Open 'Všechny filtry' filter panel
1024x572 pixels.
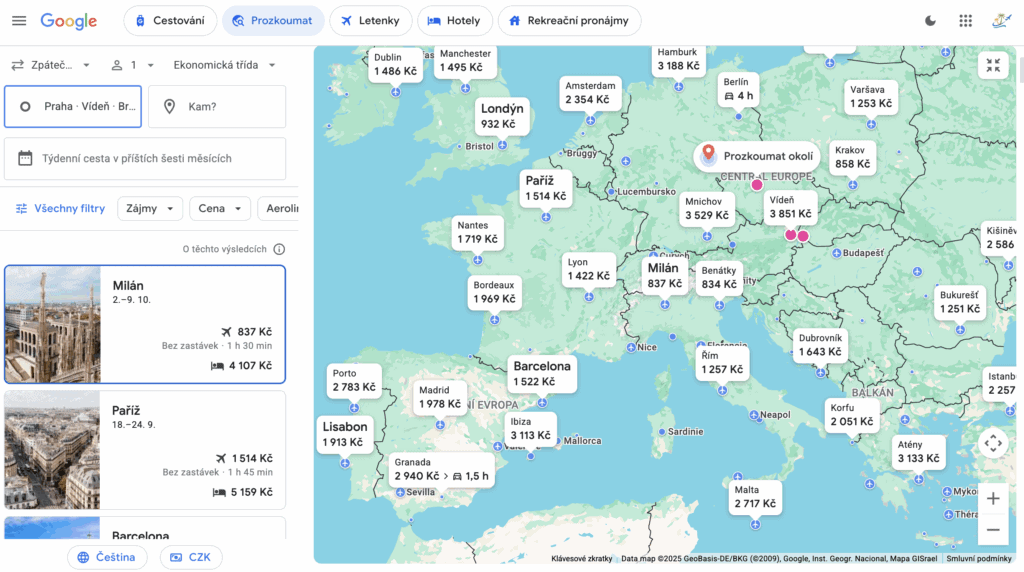click(x=60, y=208)
